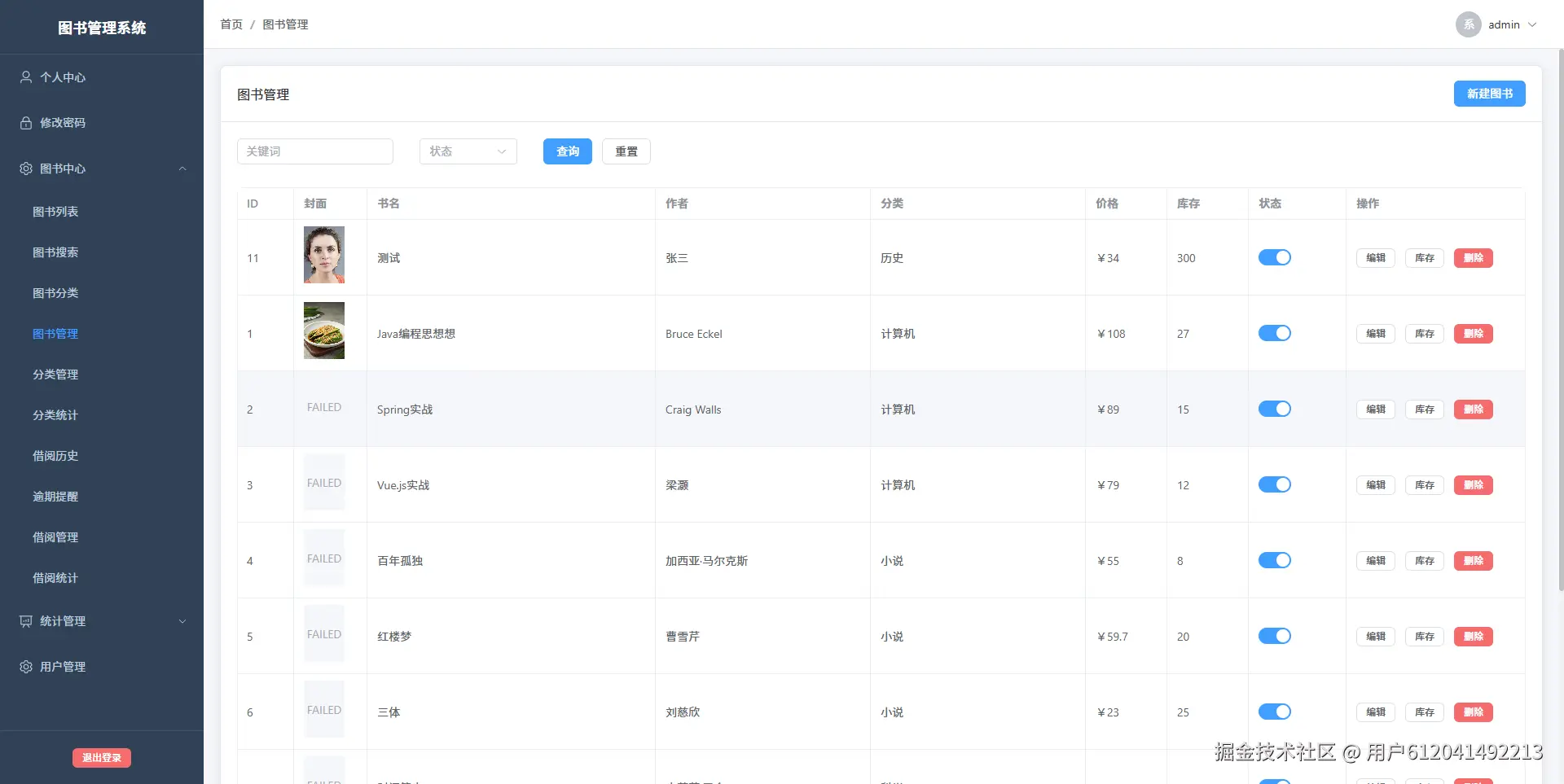Click the 关键词 search input field
1564x784 pixels.
coord(315,151)
